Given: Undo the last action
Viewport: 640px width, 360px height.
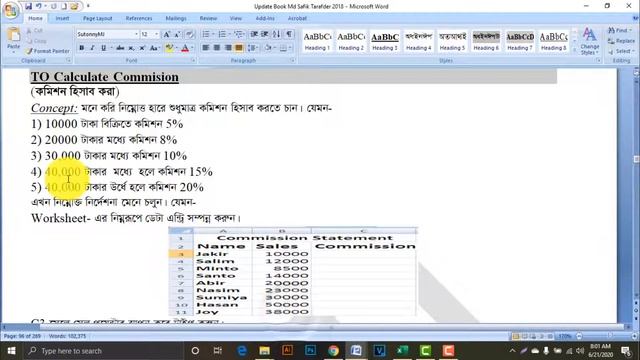Looking at the screenshot, I should tap(39, 6).
